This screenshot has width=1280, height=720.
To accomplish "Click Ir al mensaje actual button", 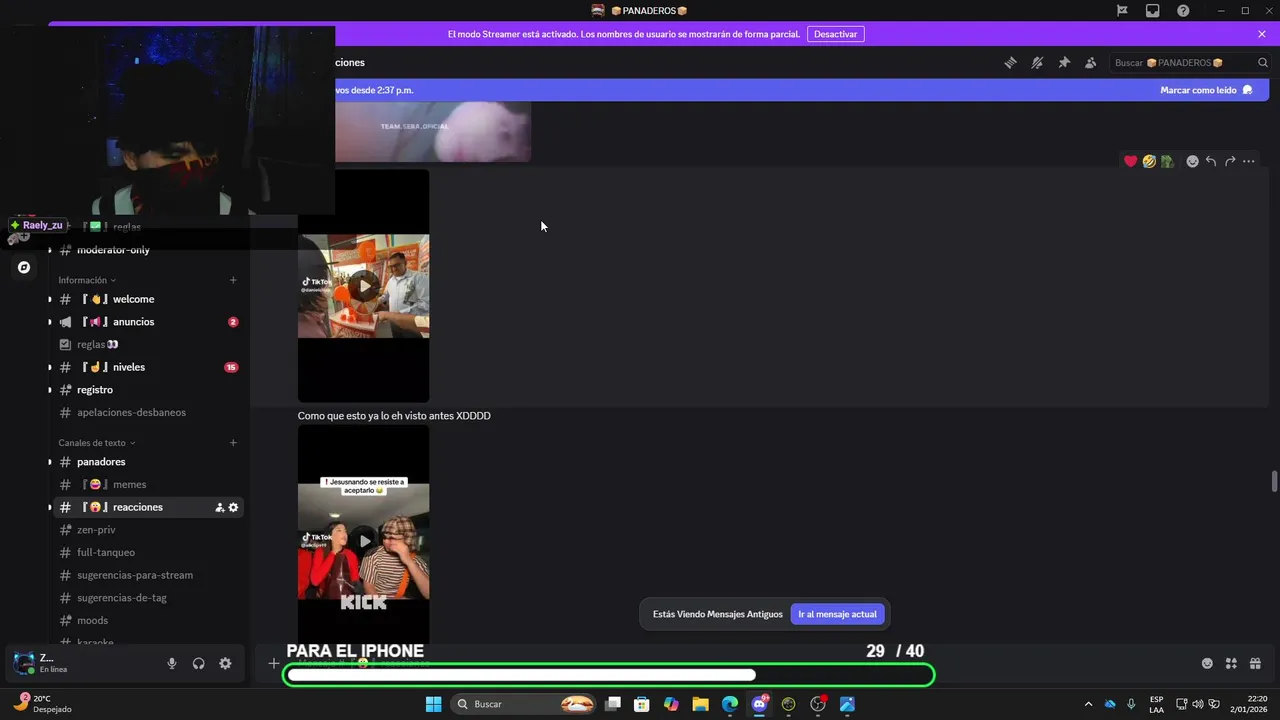I will pos(837,614).
